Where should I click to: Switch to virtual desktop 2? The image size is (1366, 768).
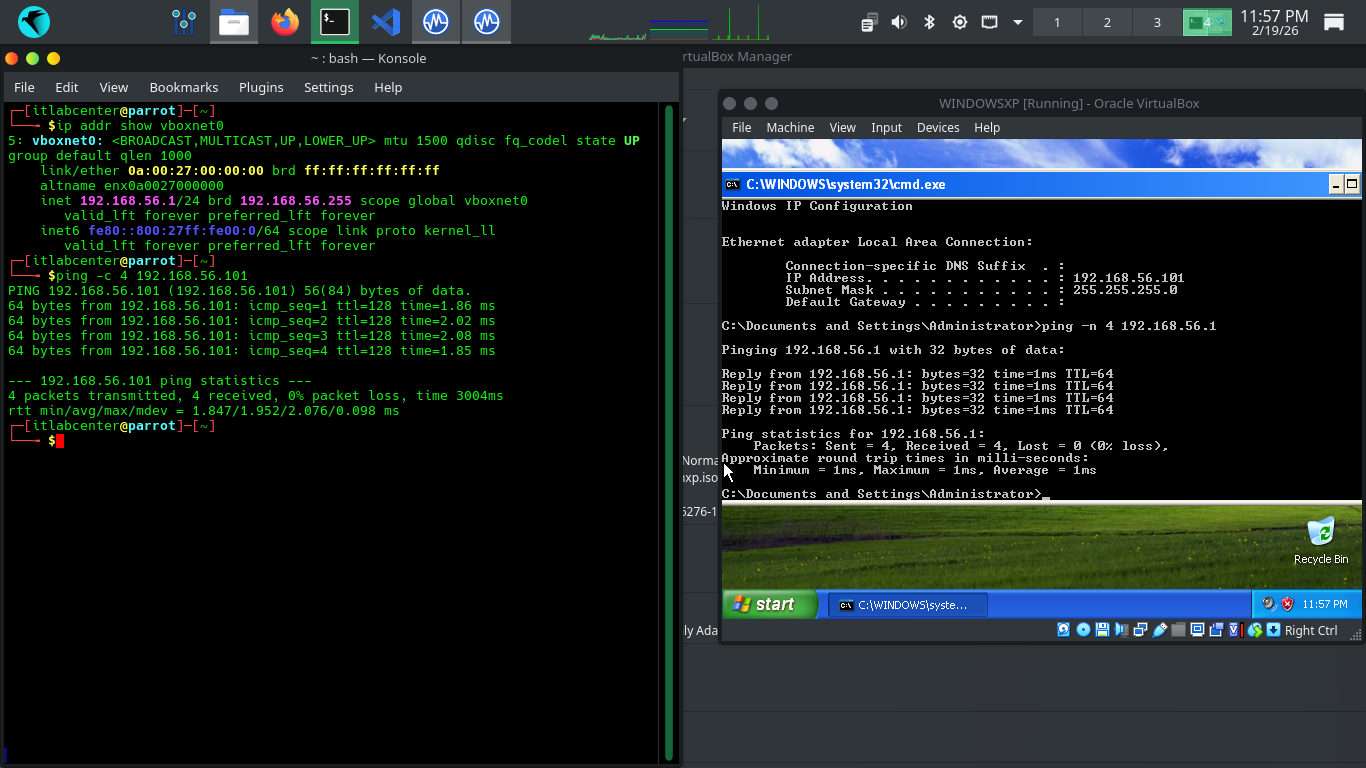coord(1107,22)
